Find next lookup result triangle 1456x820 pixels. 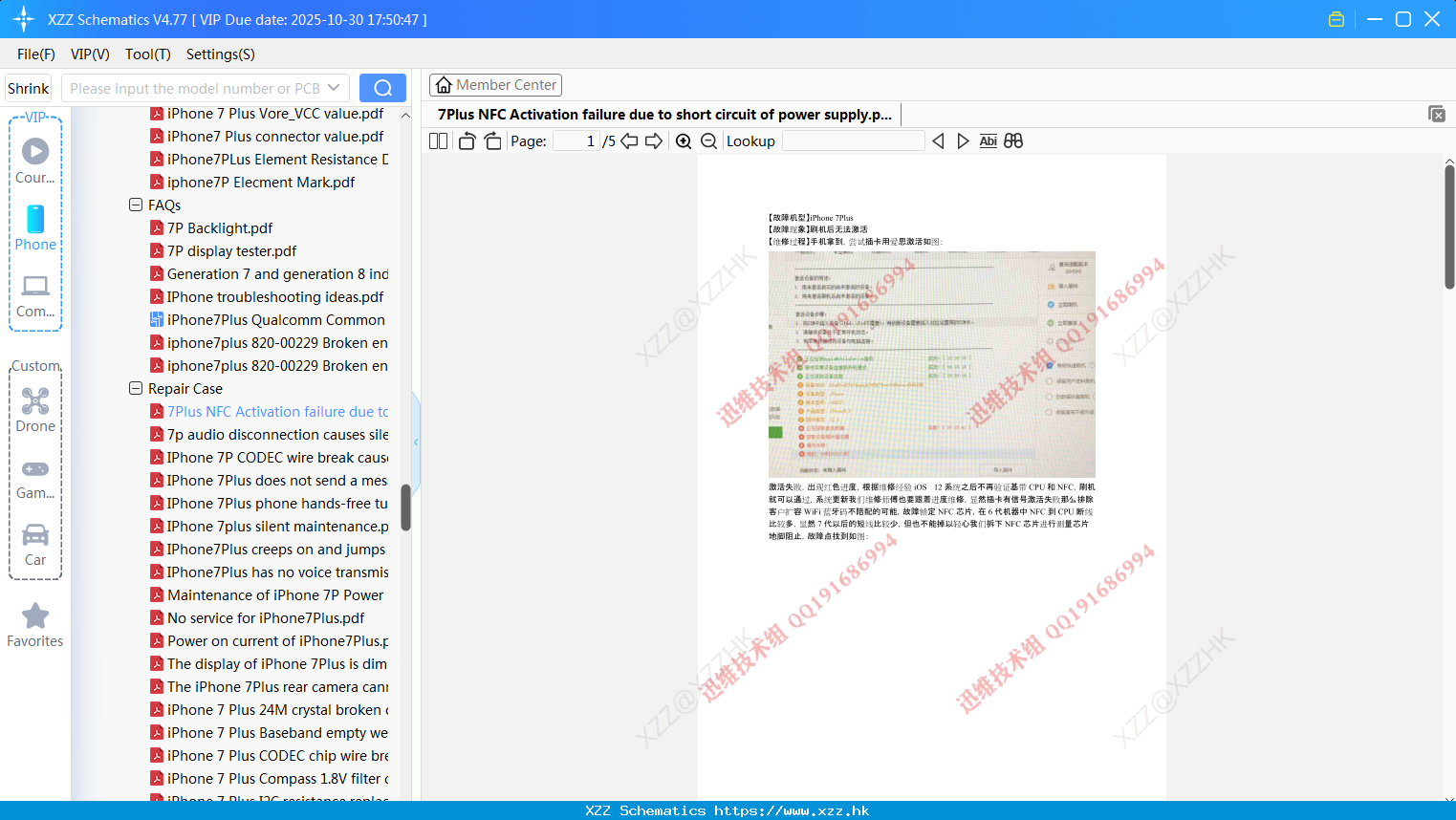pos(963,140)
